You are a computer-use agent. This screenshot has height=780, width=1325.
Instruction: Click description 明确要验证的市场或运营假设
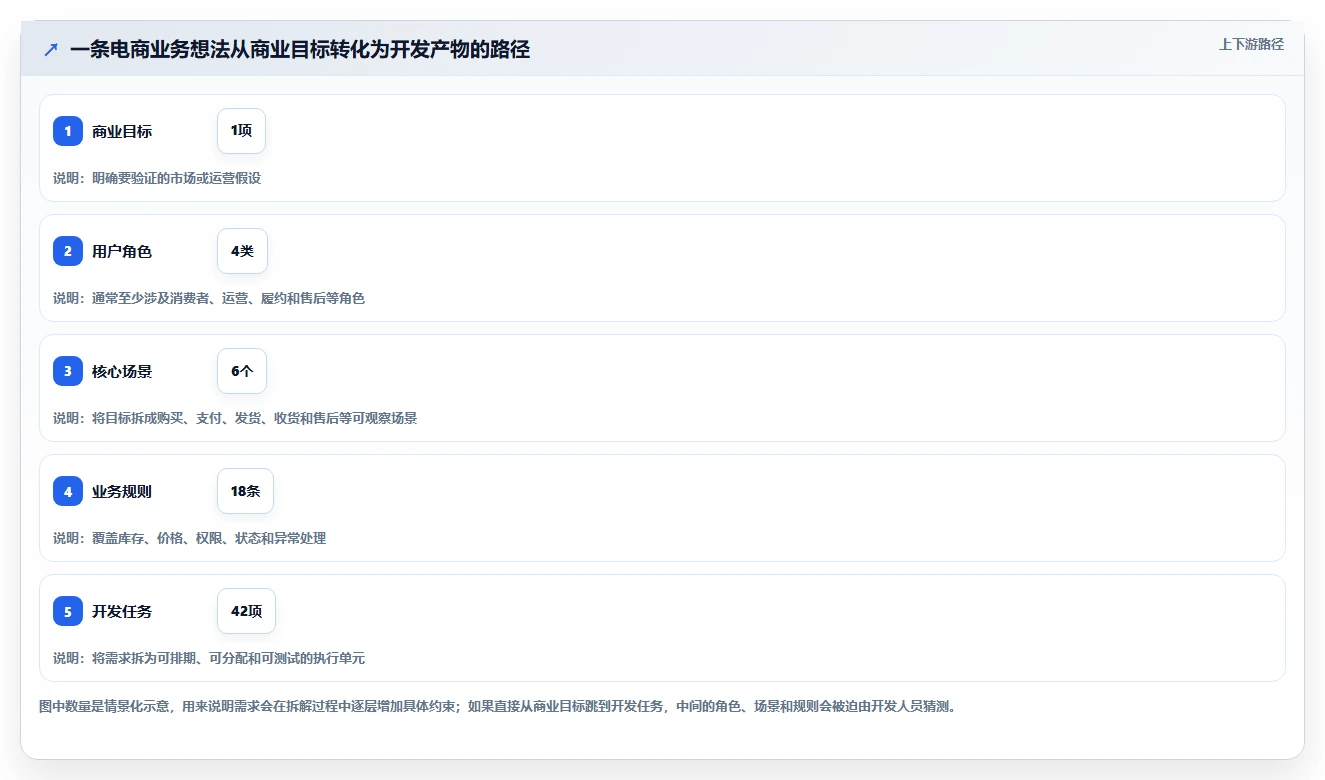[x=157, y=178]
